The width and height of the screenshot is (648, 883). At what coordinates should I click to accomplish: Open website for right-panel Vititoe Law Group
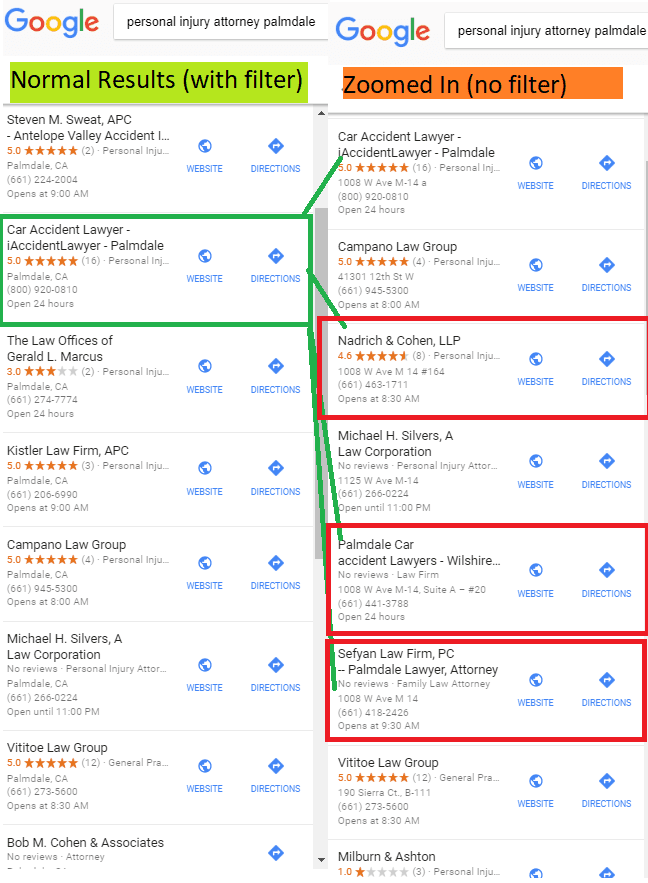[x=535, y=791]
